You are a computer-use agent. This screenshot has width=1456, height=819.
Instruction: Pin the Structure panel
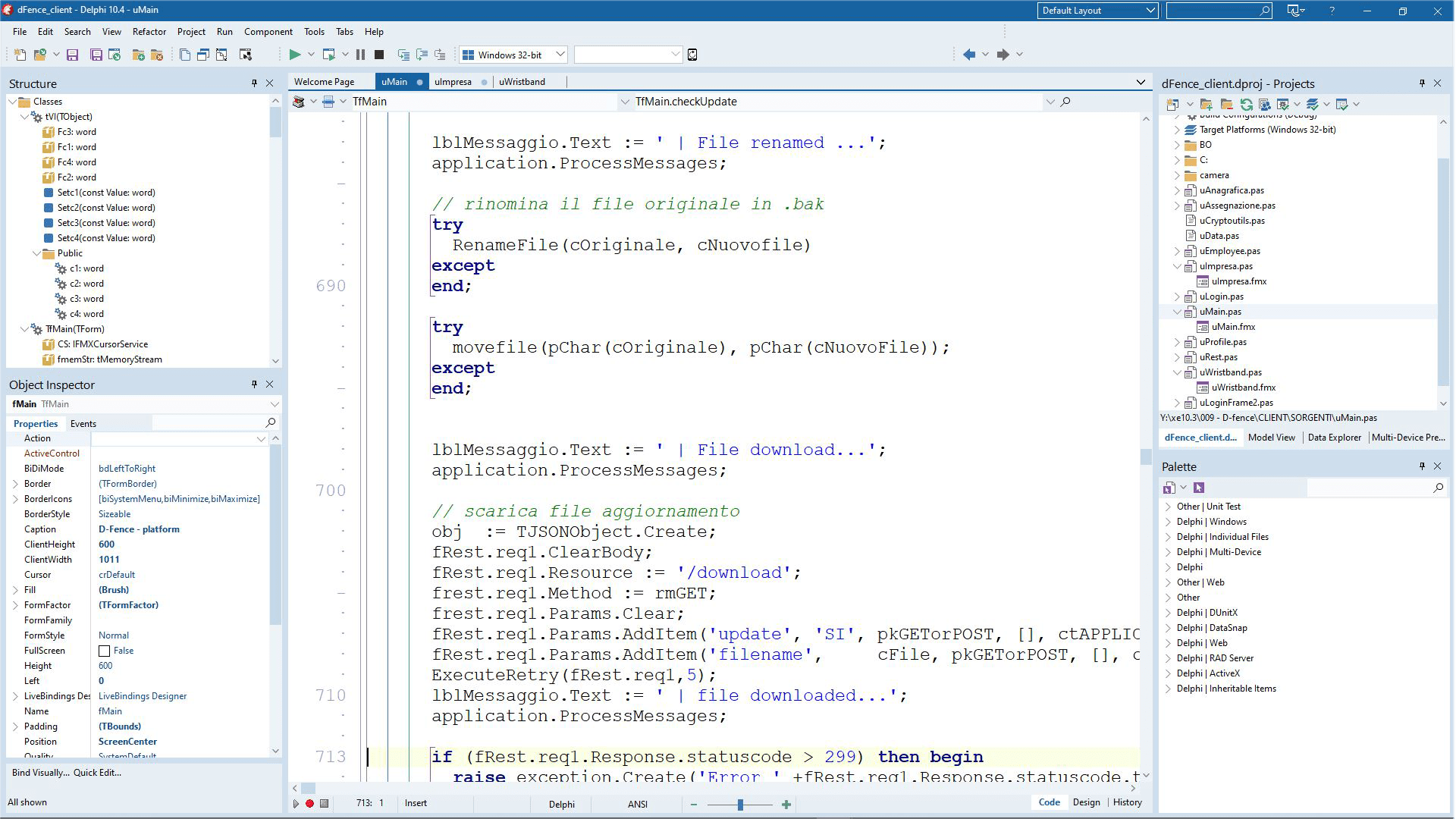tap(254, 83)
